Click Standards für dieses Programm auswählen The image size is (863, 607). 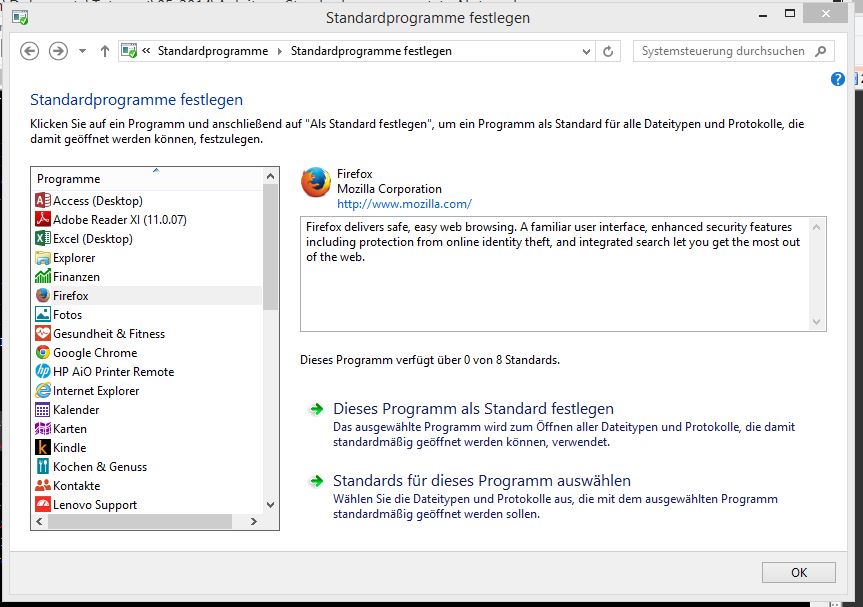[482, 481]
